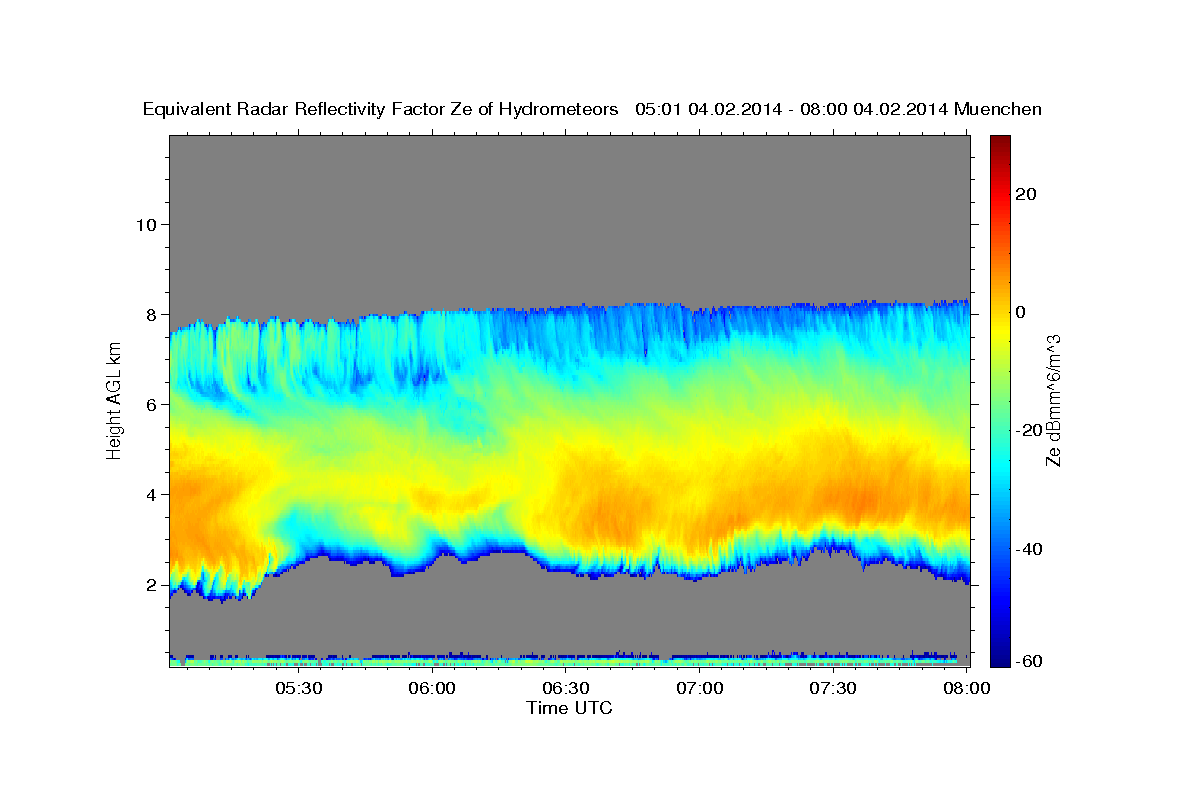This screenshot has width=1200, height=800.
Task: Click the date range text '05:01 04.02.2014 - 08:00 04.02.2014'
Action: [792, 109]
